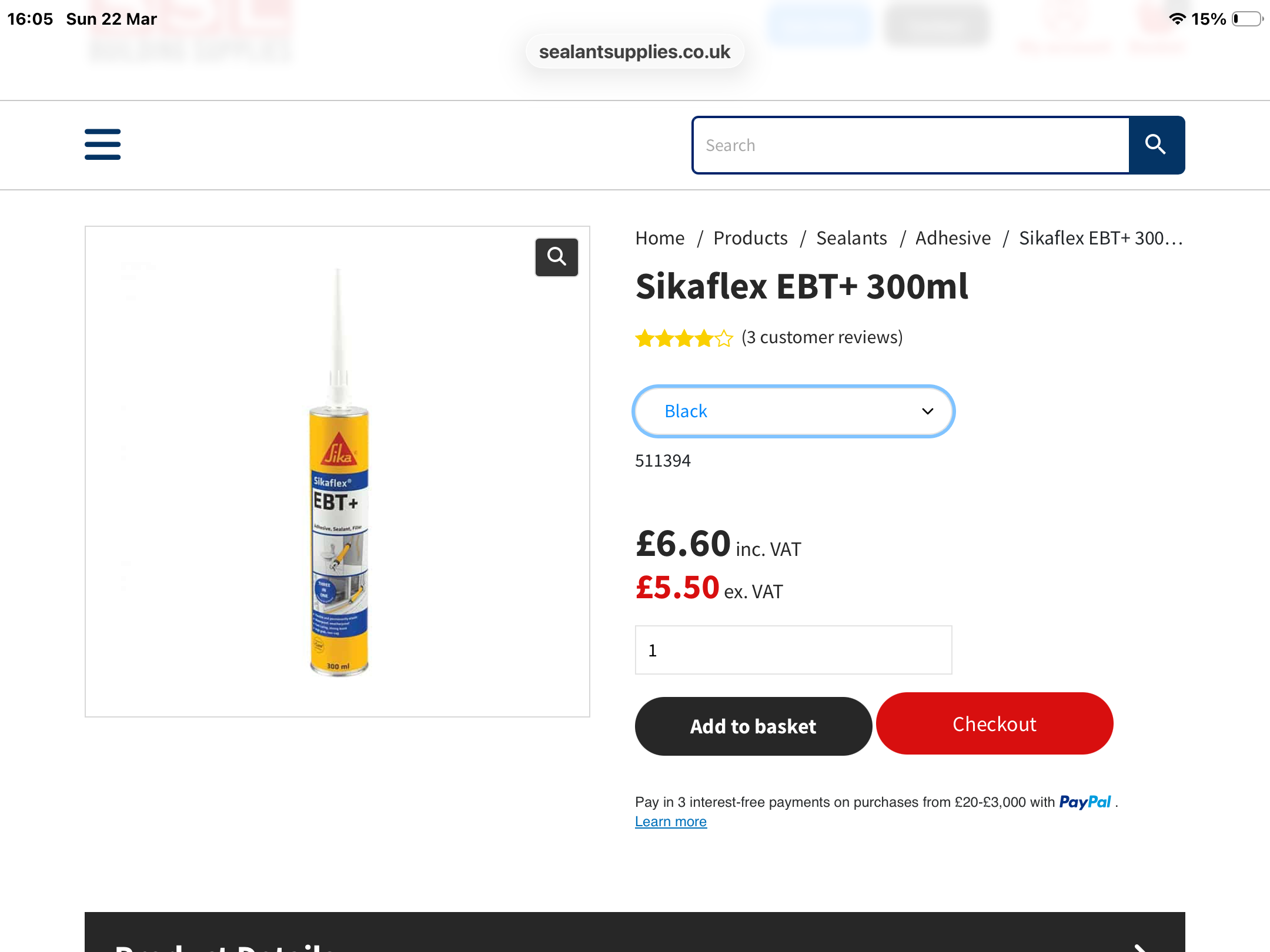Tap the PayPal logo

click(1085, 802)
